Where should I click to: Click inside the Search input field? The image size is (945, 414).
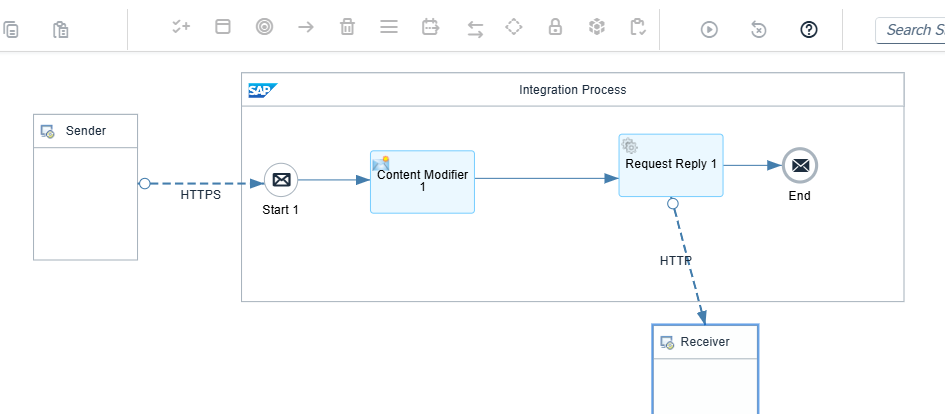coord(913,30)
